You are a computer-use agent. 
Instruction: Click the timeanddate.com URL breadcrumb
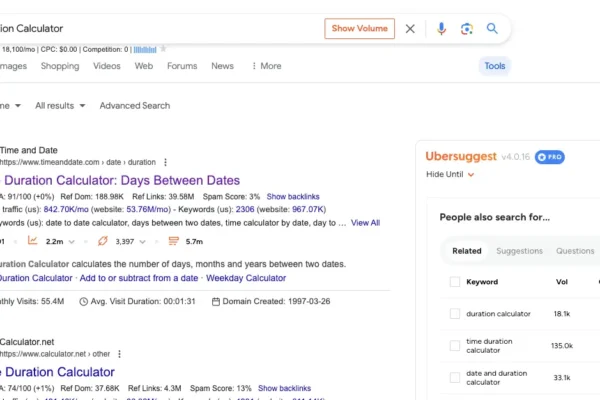(78, 162)
